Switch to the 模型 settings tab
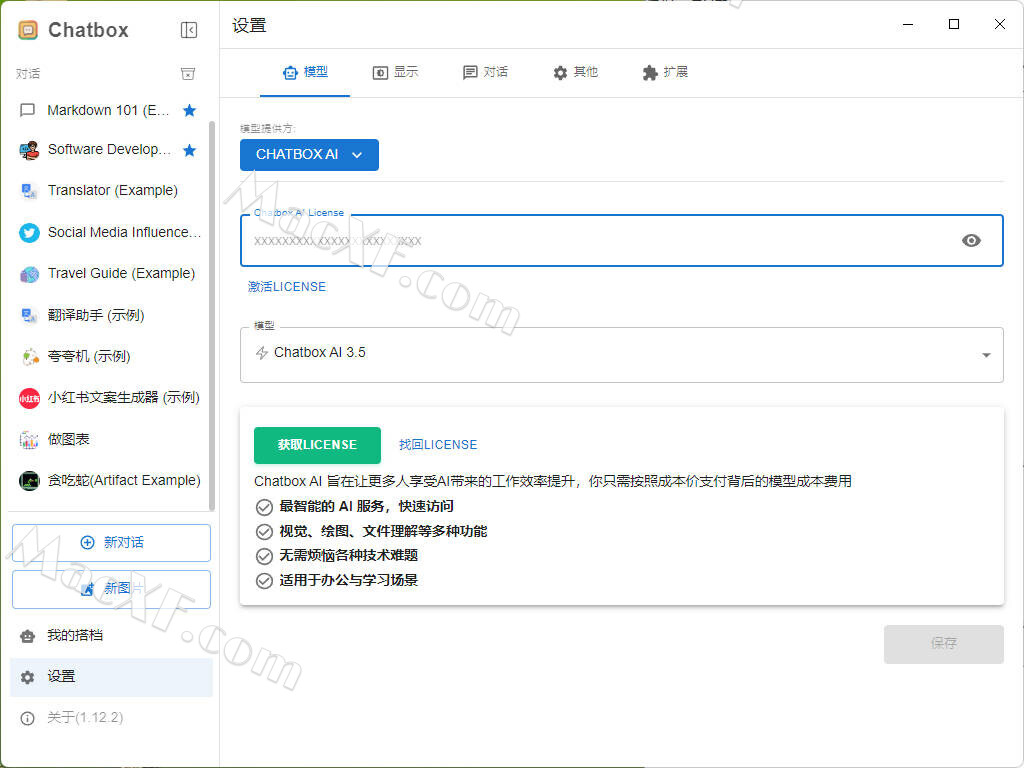Viewport: 1024px width, 768px height. [305, 72]
